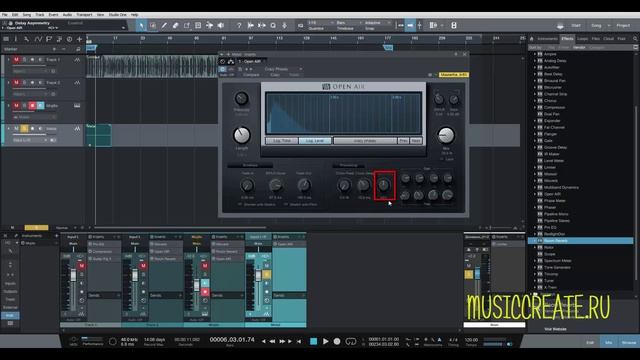Toggle the Lock checkbox under Mix knob
Viewport: 640px width, 360px height.
coord(442,159)
